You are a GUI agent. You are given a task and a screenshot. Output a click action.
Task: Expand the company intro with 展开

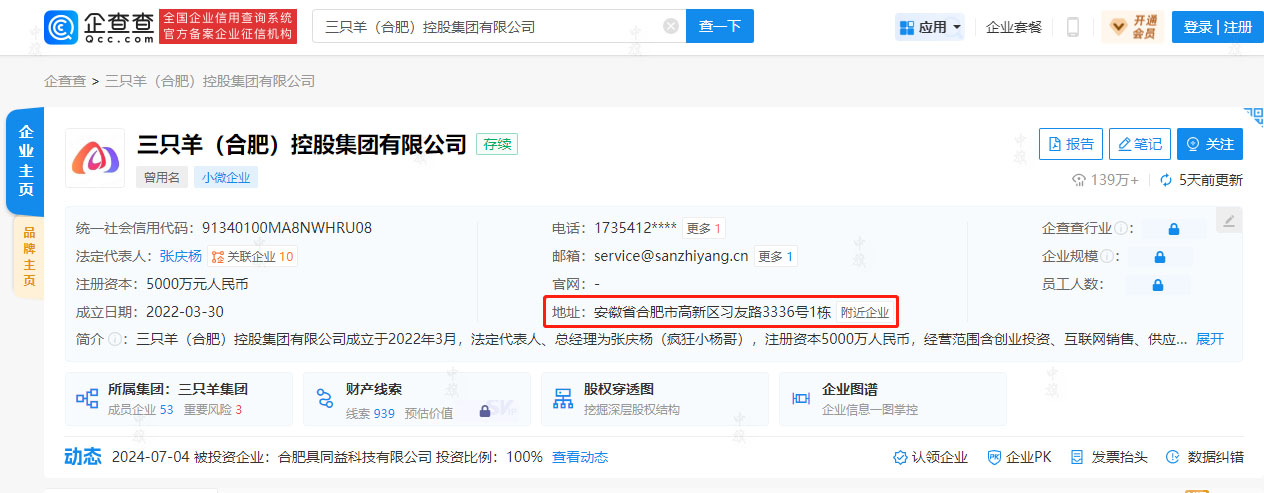(1210, 339)
